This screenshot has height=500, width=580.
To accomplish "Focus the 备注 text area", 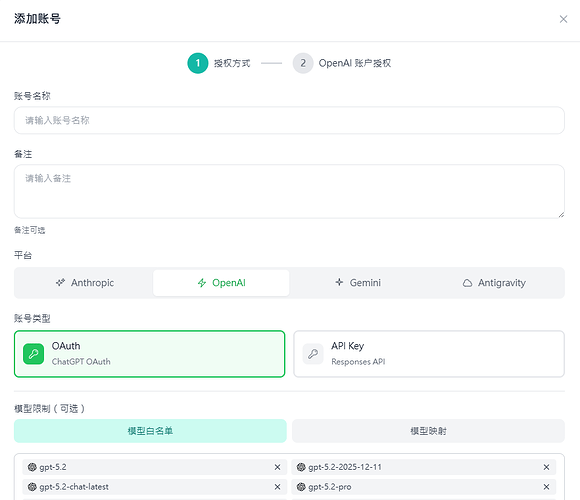I will pyautogui.click(x=289, y=191).
